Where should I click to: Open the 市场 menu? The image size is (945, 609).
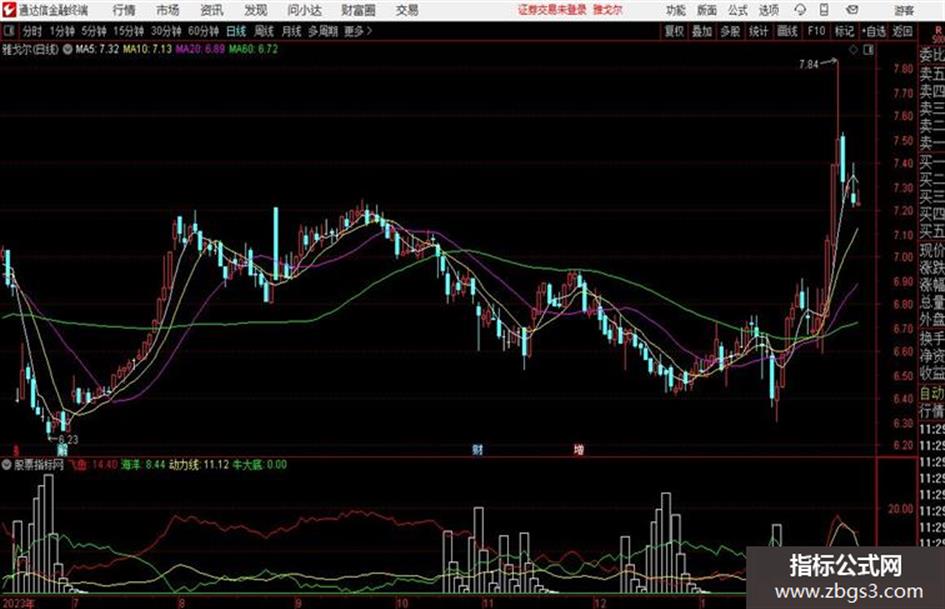[168, 10]
